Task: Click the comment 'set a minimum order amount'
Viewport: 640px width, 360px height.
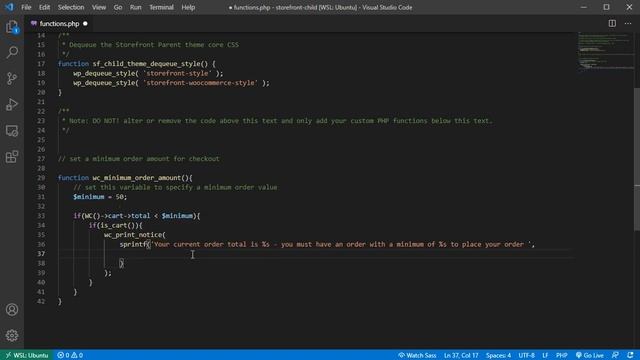Action: click(x=138, y=159)
